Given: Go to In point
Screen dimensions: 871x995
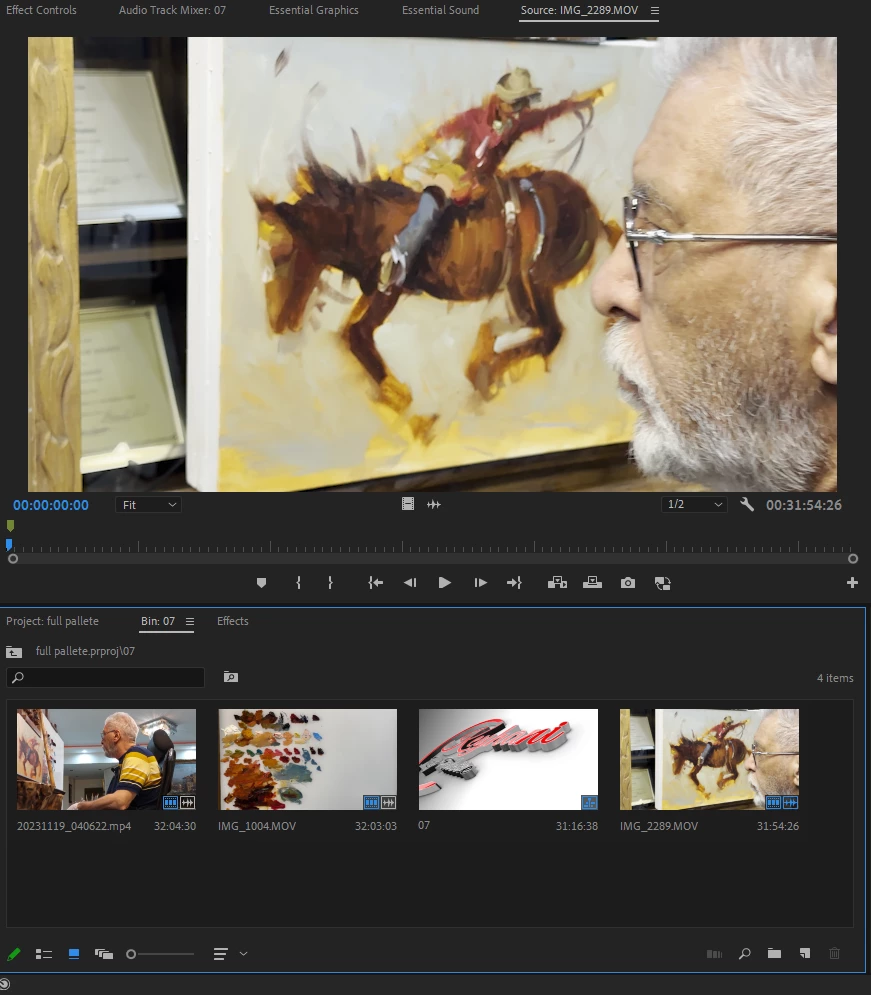Looking at the screenshot, I should click(x=376, y=583).
